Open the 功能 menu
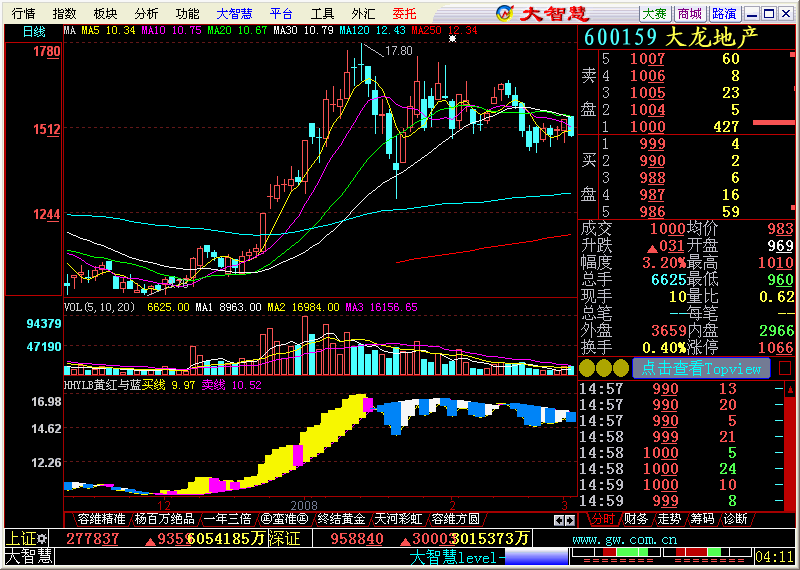This screenshot has height=570, width=800. point(187,14)
